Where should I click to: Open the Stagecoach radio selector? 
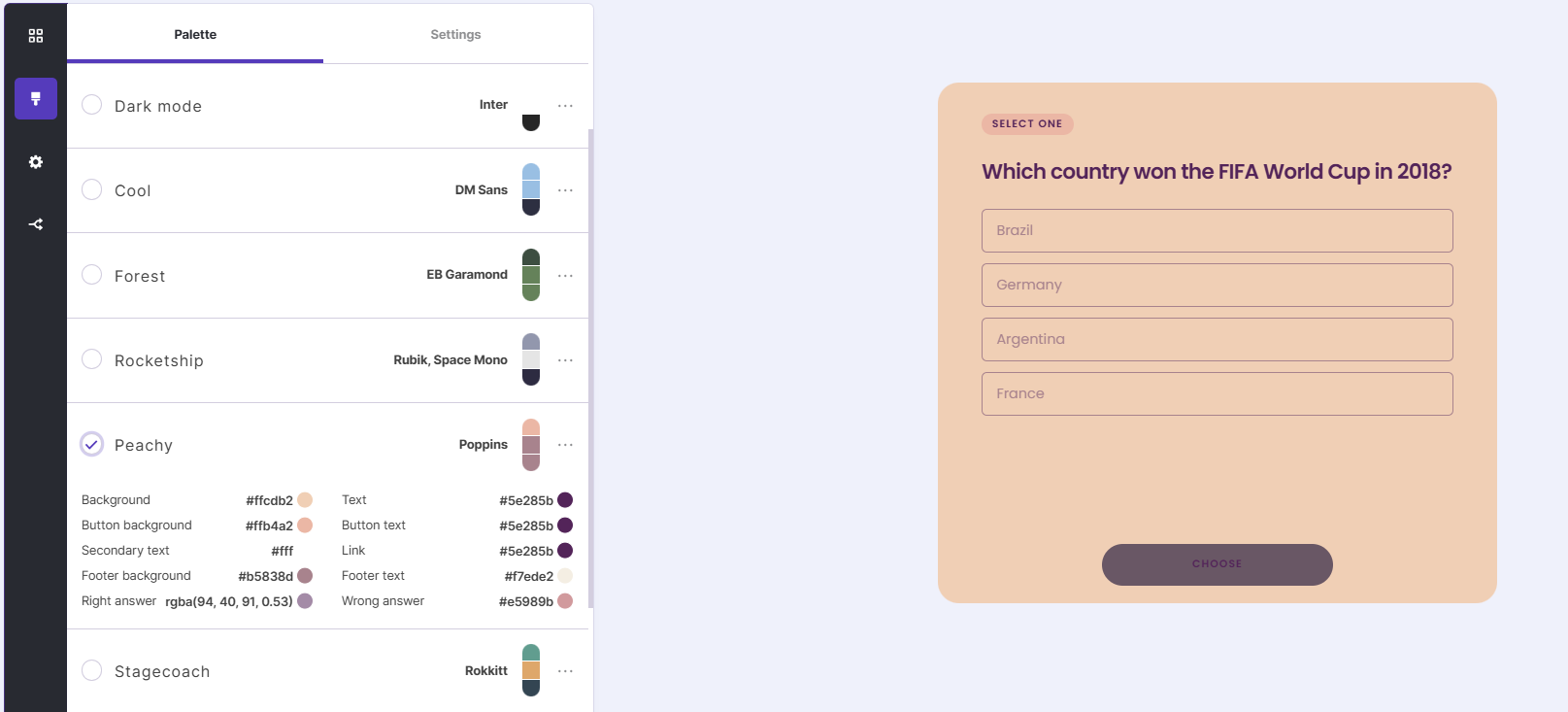tap(91, 670)
